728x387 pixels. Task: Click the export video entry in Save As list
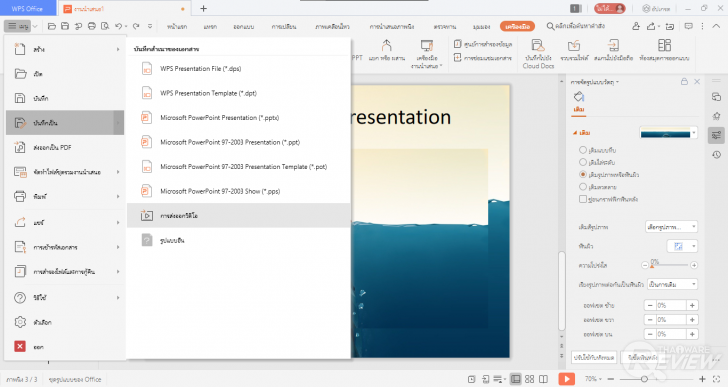[x=239, y=215]
